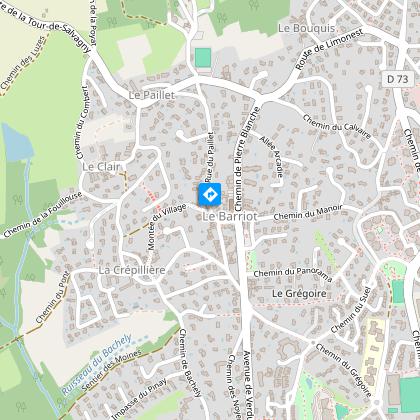Click the Le Paillet locality label

pyautogui.click(x=152, y=95)
